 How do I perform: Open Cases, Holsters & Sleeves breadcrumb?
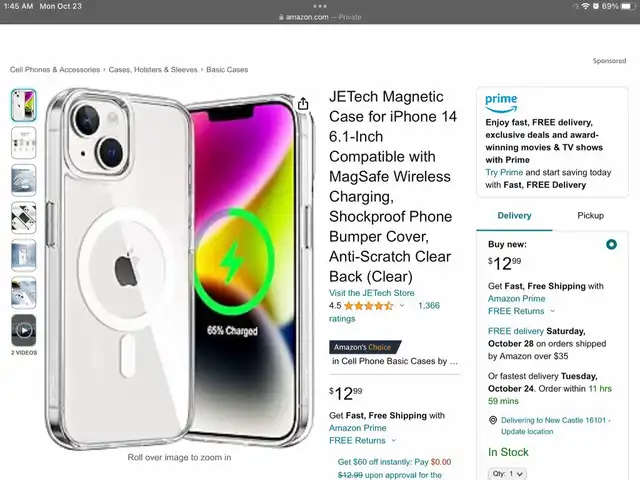click(x=153, y=70)
